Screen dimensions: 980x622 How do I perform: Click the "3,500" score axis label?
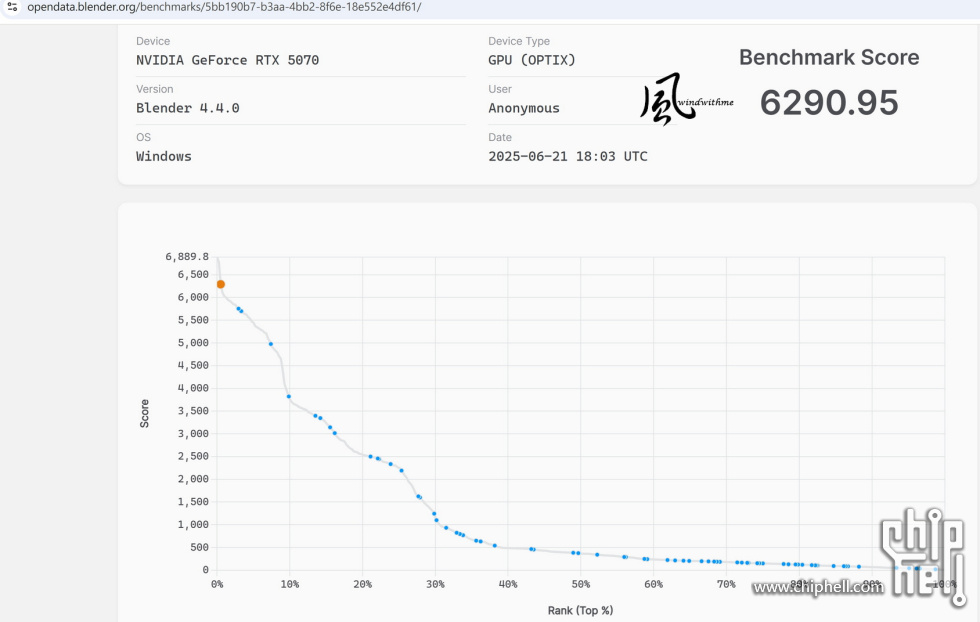193,411
